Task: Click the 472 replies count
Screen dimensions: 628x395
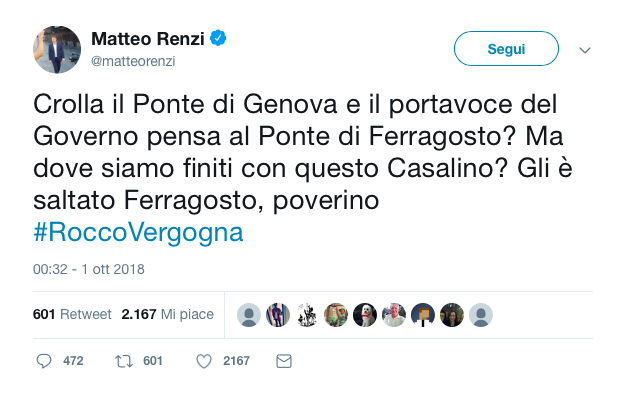Action: [73, 361]
